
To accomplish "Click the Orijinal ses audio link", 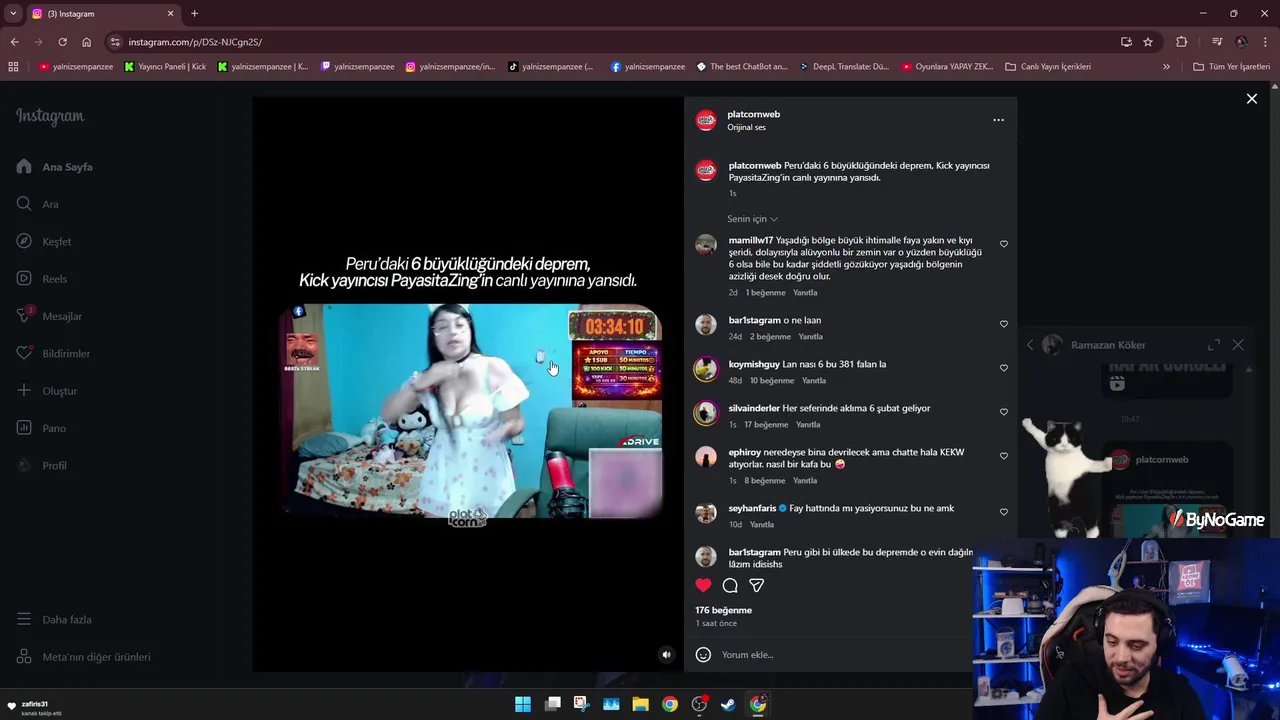I will [x=746, y=128].
